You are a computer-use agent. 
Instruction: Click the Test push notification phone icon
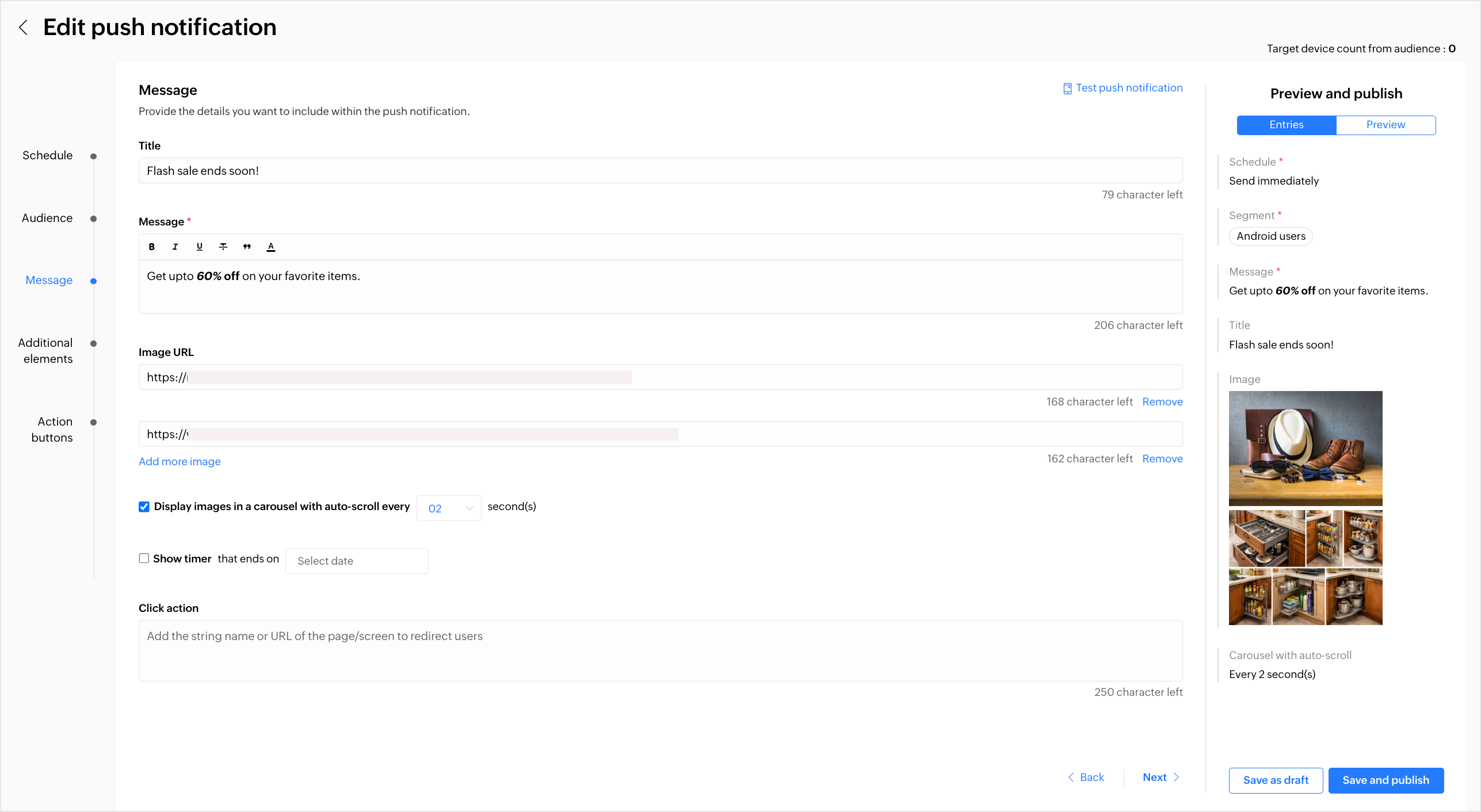click(x=1067, y=88)
